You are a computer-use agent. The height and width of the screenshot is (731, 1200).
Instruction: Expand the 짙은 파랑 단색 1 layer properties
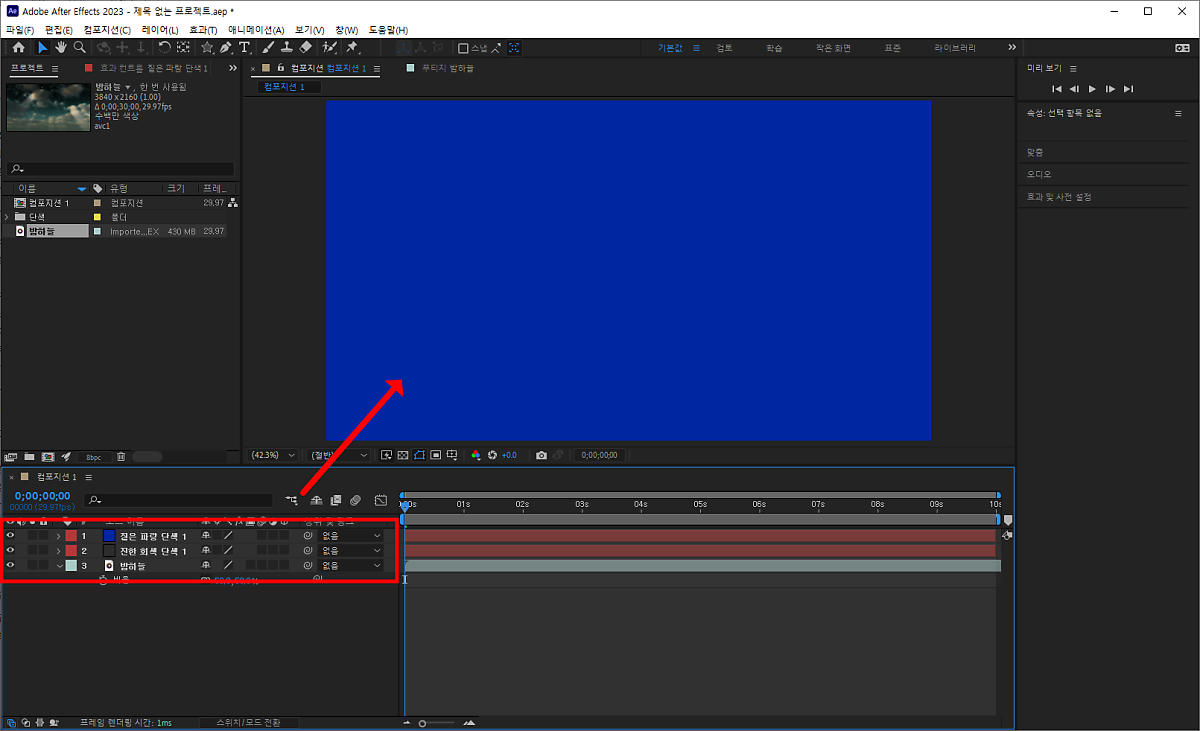point(59,536)
